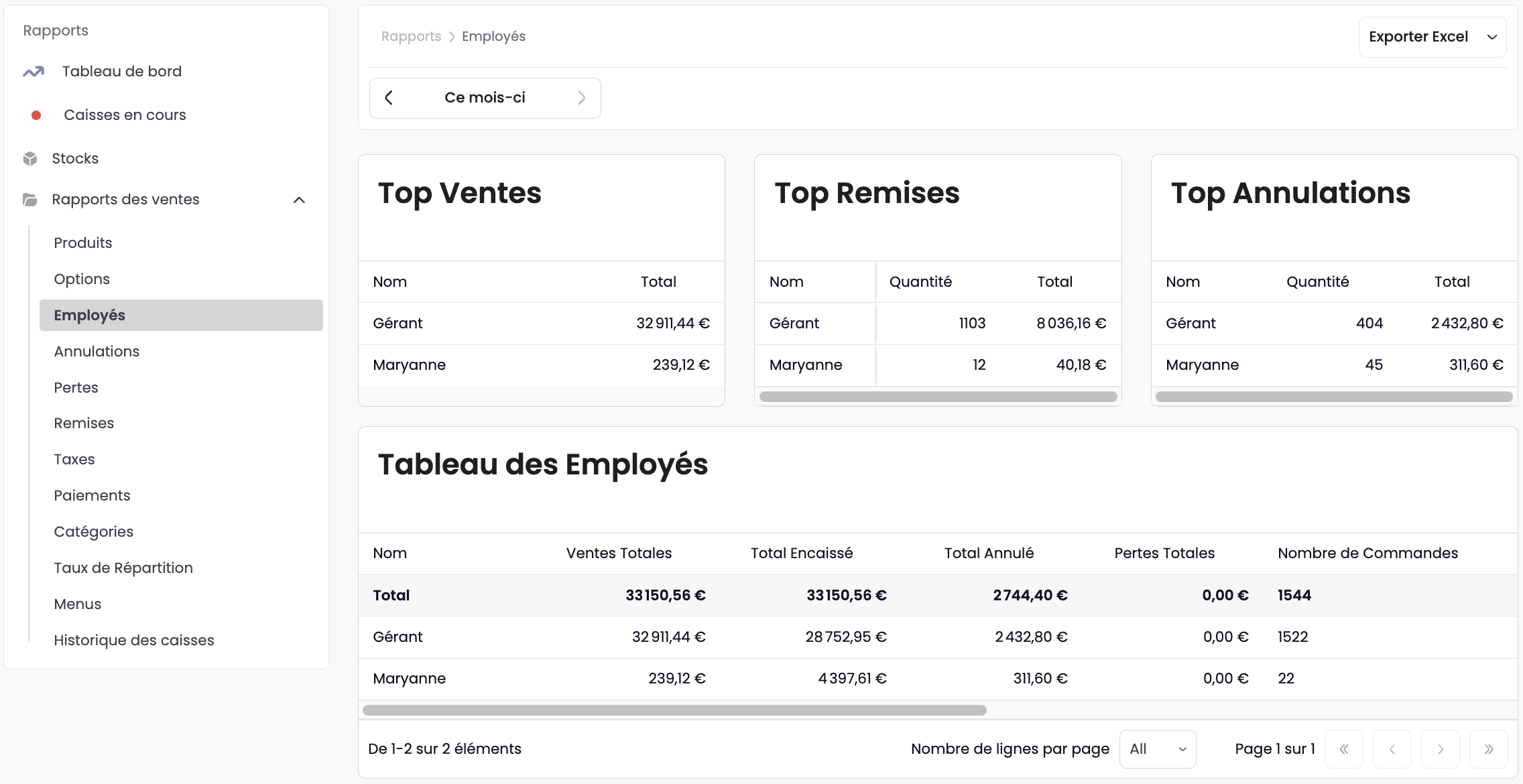Jump to first page with the double-left arrow
This screenshot has width=1523, height=784.
coord(1345,748)
